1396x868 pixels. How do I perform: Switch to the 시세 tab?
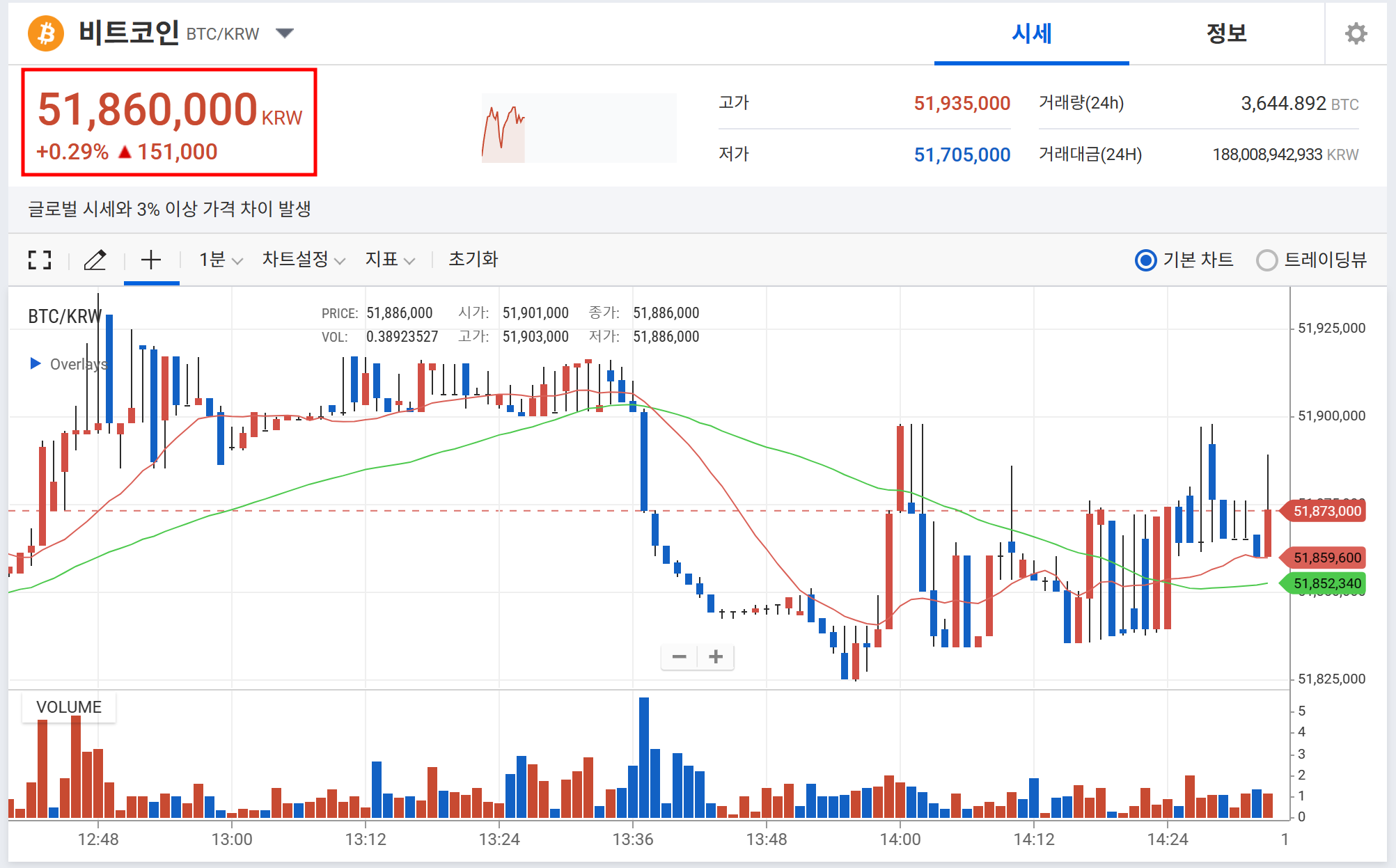1031,33
